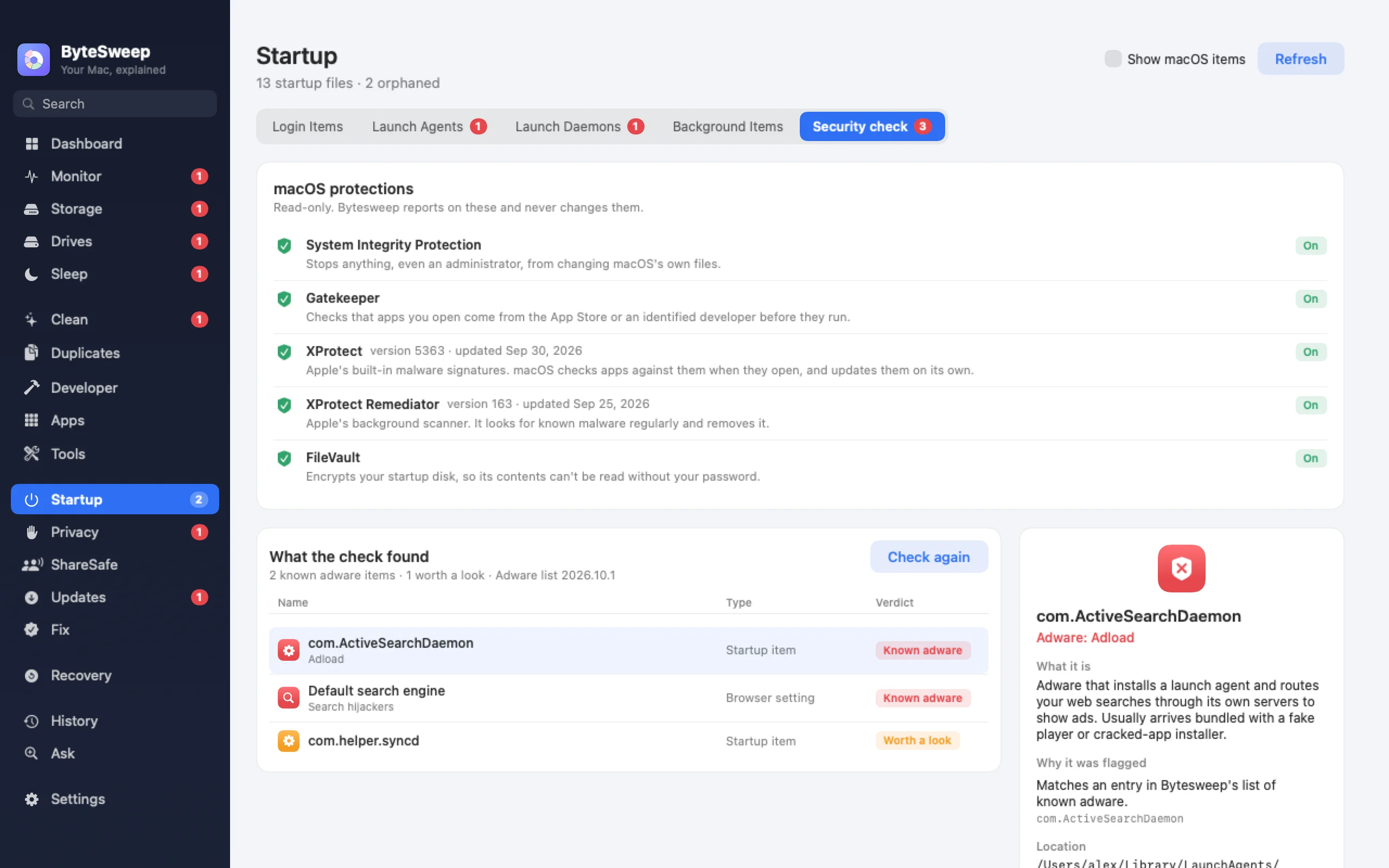The image size is (1389, 868).
Task: Open the Privacy hand icon
Action: click(31, 532)
